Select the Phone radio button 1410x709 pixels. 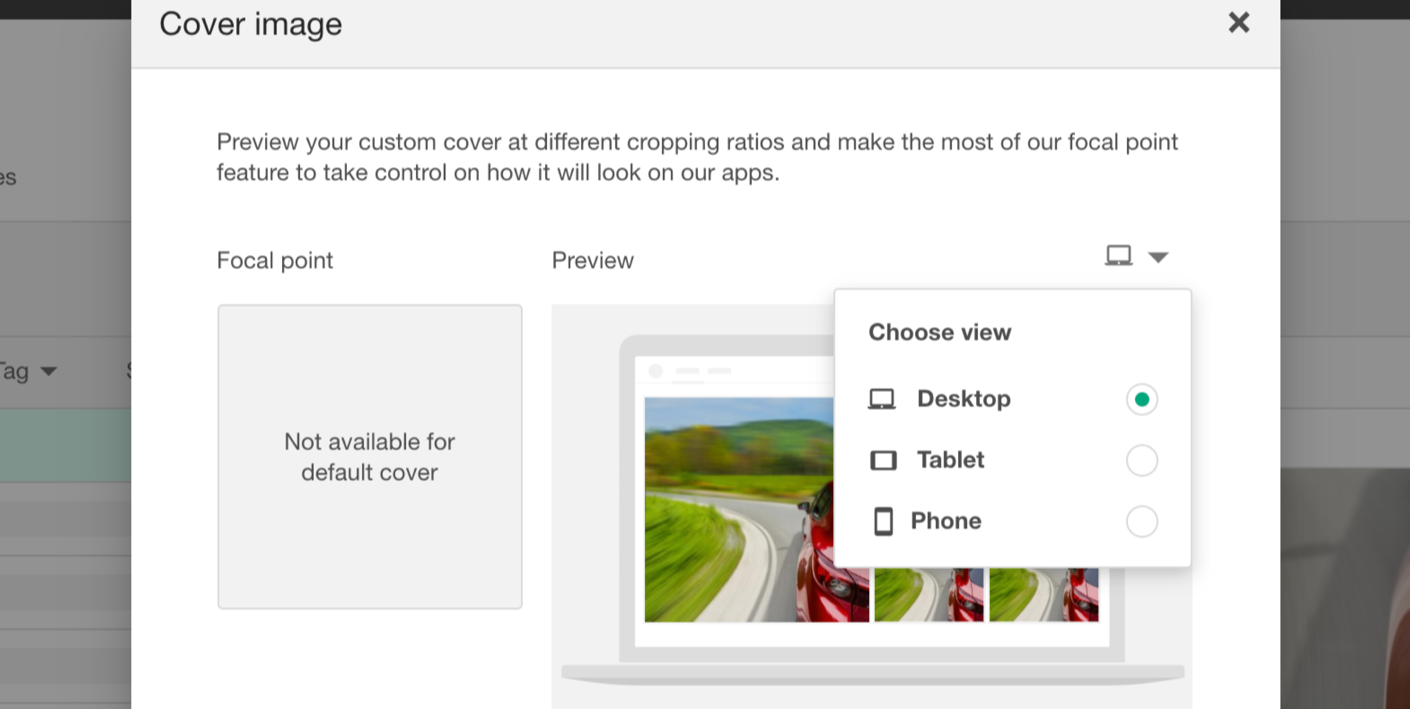[x=1142, y=522]
